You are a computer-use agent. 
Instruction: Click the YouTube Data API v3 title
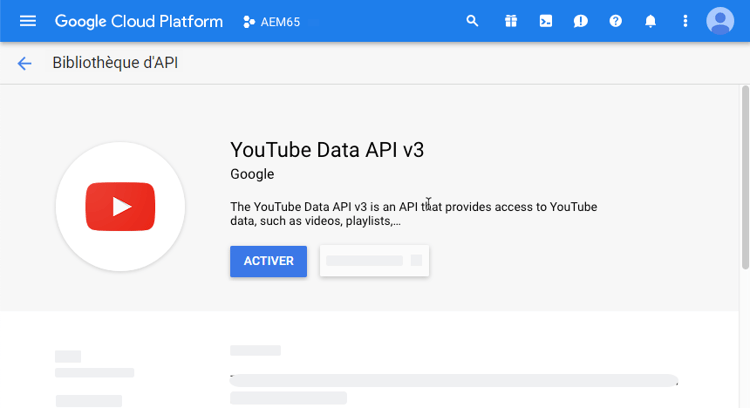[327, 150]
